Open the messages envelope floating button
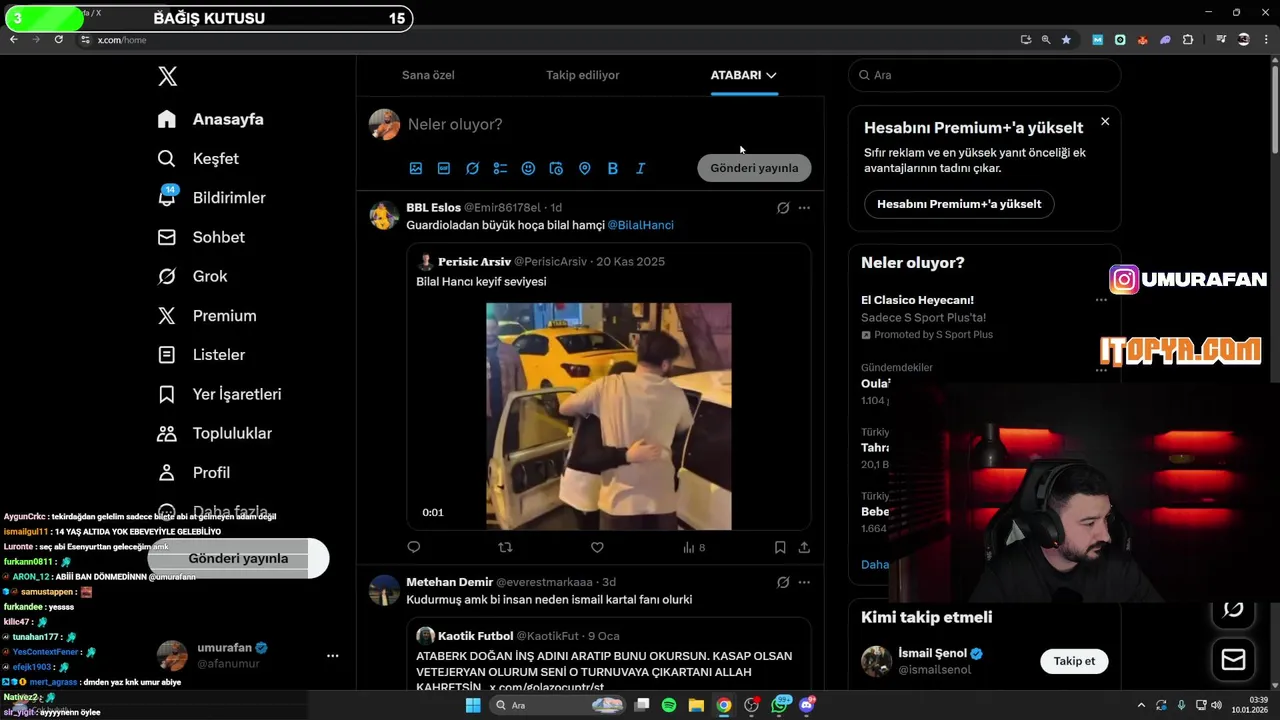 [1233, 659]
